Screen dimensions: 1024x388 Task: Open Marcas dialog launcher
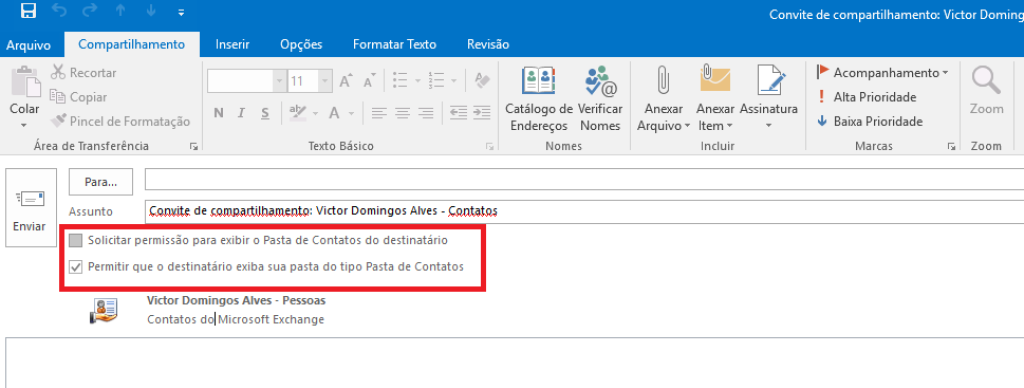coord(952,147)
